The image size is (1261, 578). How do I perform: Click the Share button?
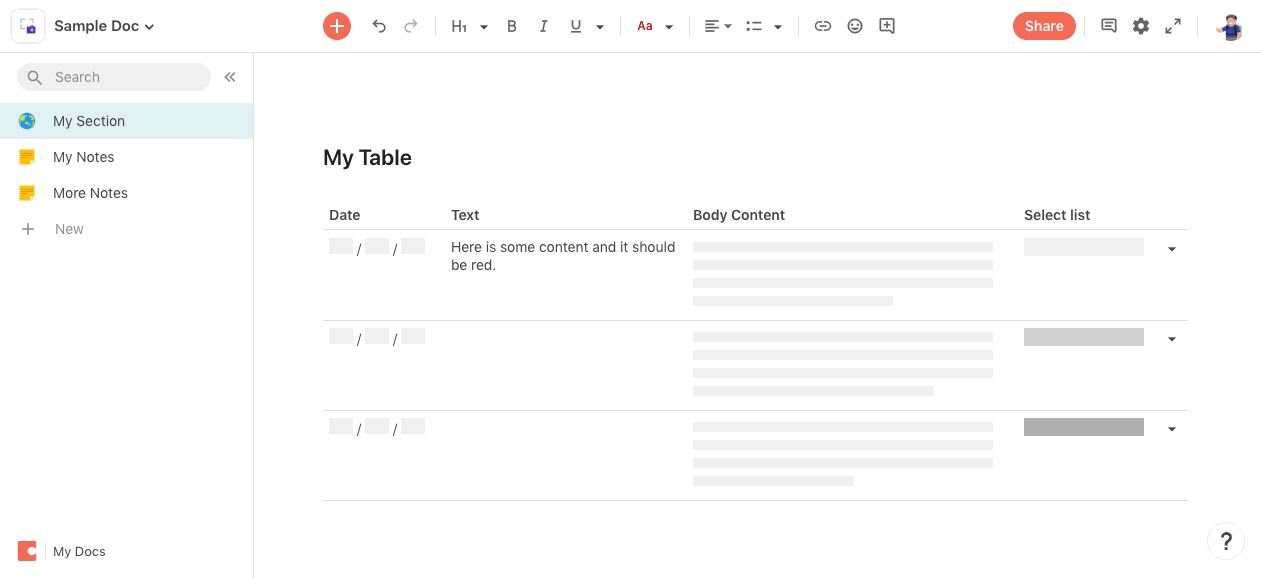click(x=1044, y=26)
